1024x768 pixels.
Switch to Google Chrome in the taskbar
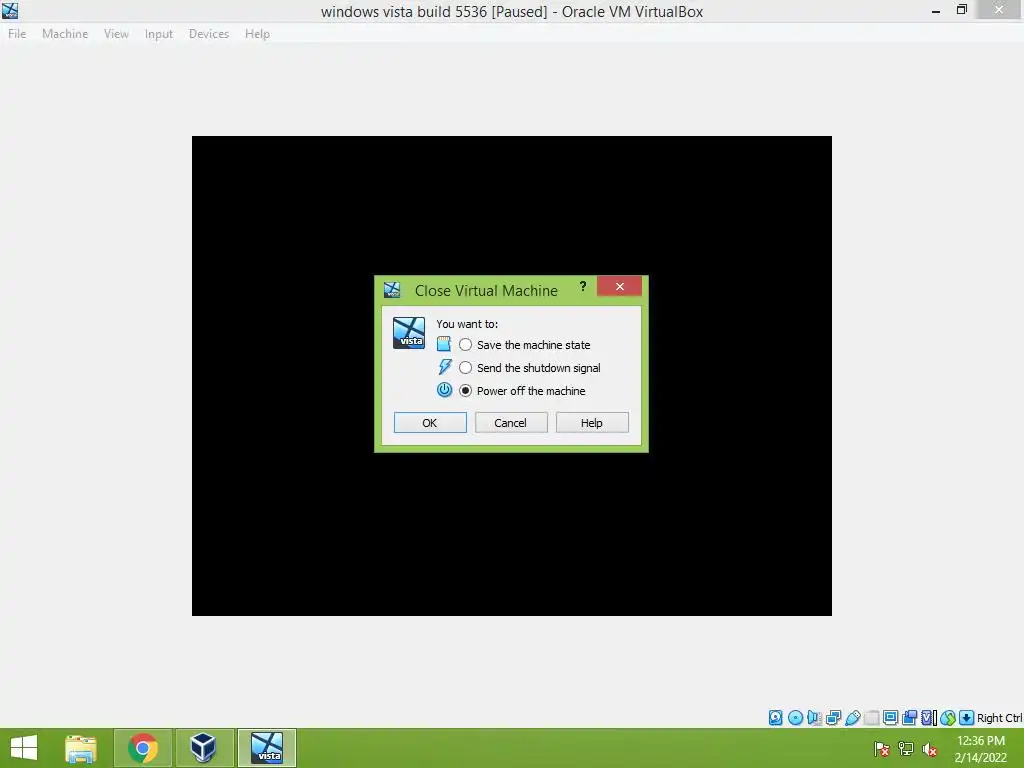[143, 748]
